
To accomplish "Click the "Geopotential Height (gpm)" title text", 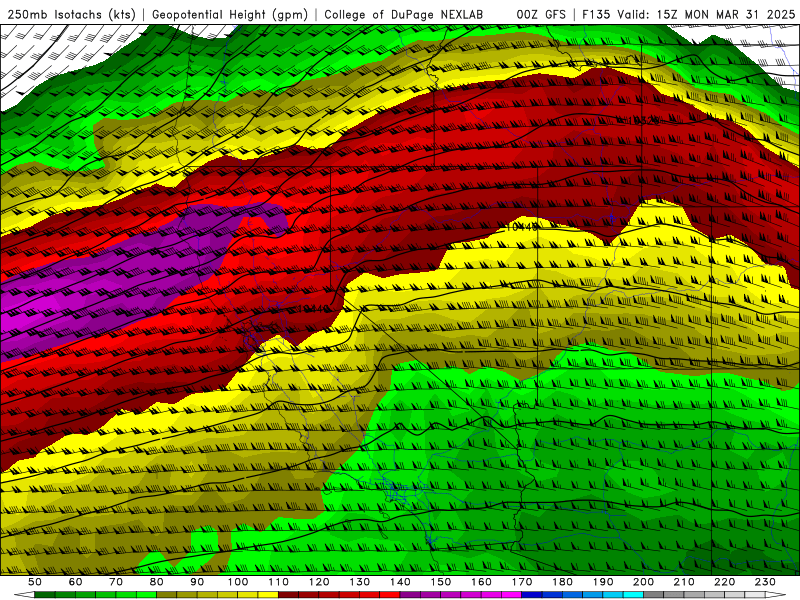I will (x=230, y=14).
